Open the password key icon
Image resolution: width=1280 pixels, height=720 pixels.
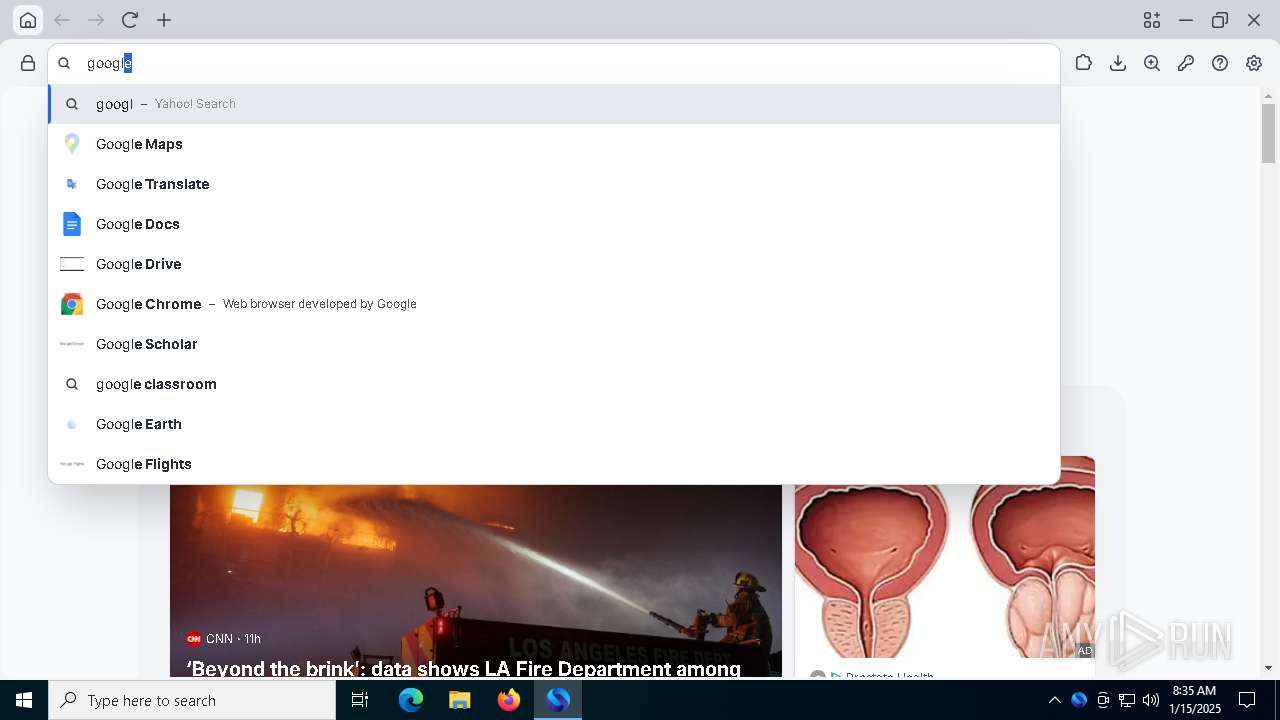tap(1186, 63)
